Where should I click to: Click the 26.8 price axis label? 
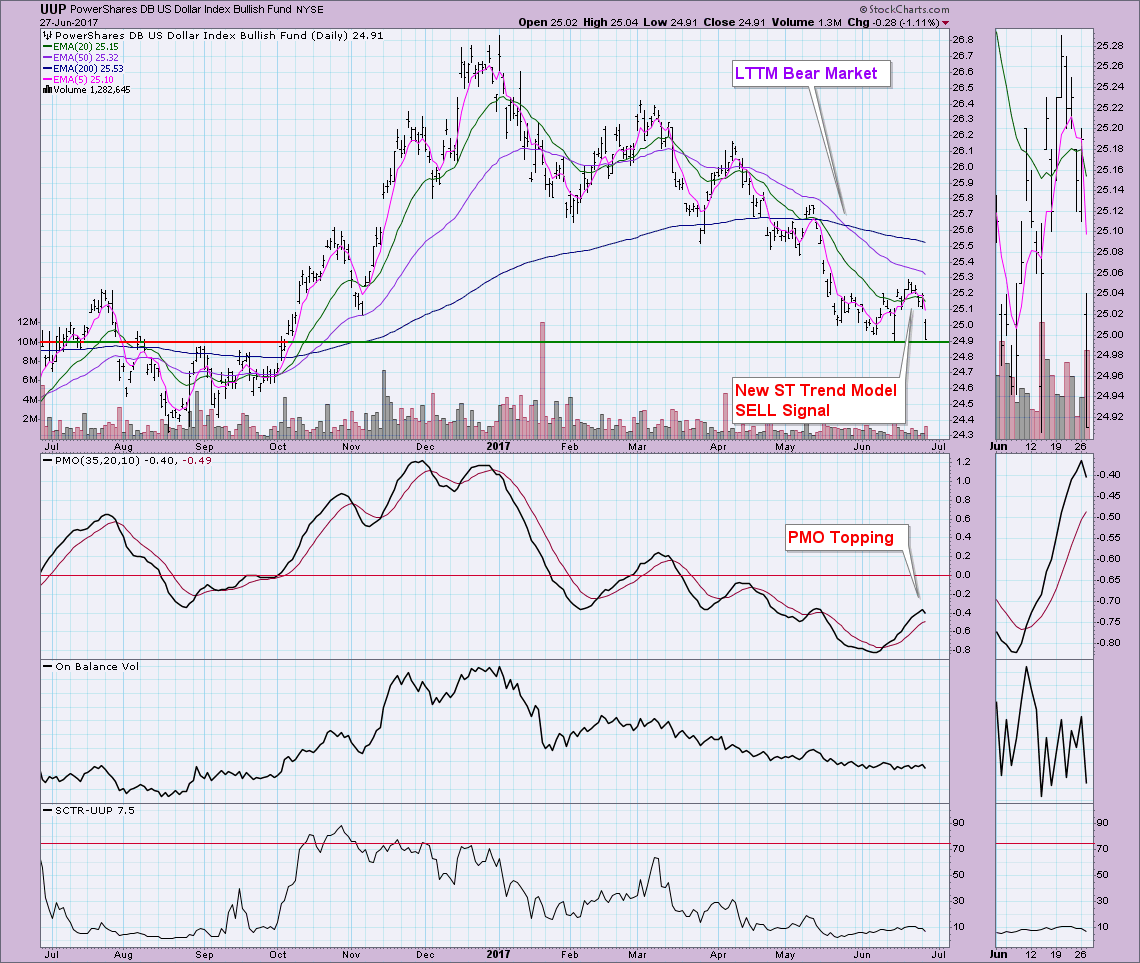tap(963, 40)
